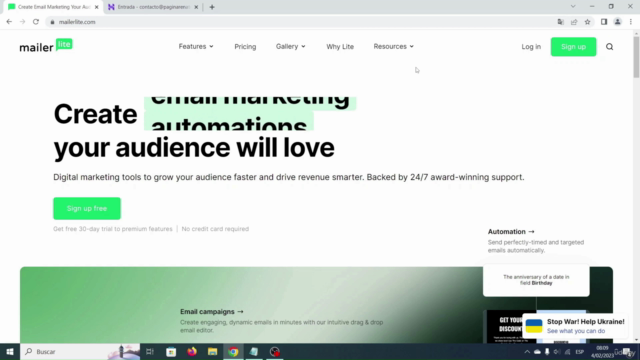
Task: Click the OneDrive cloud tray icon
Action: (x=537, y=352)
